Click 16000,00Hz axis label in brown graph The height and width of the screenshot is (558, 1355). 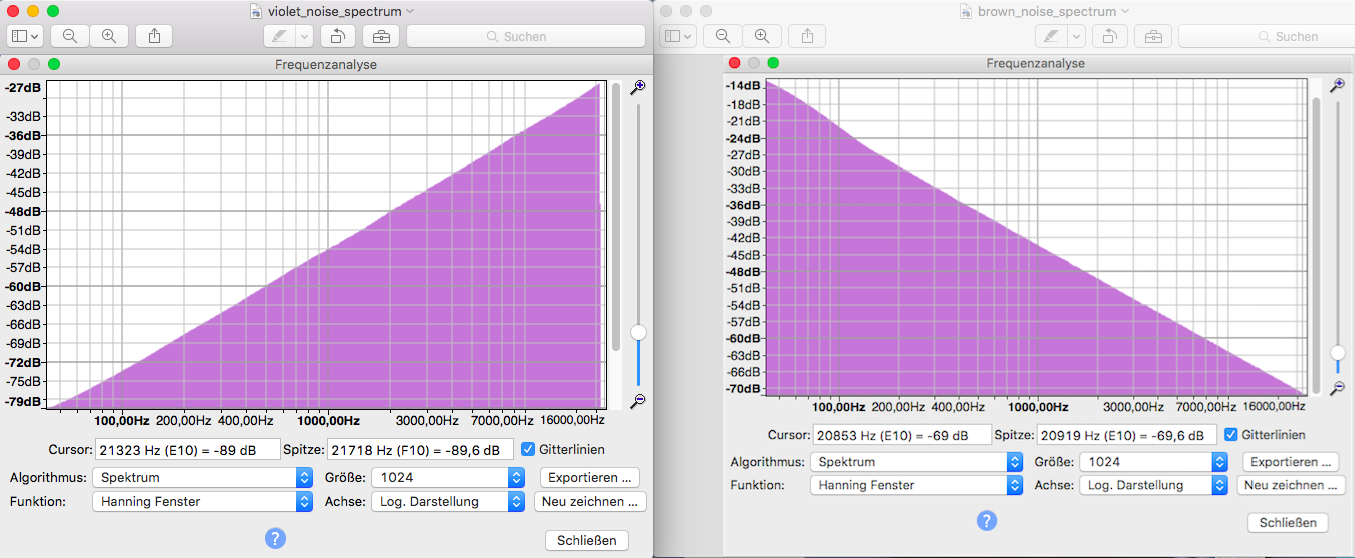click(1275, 407)
